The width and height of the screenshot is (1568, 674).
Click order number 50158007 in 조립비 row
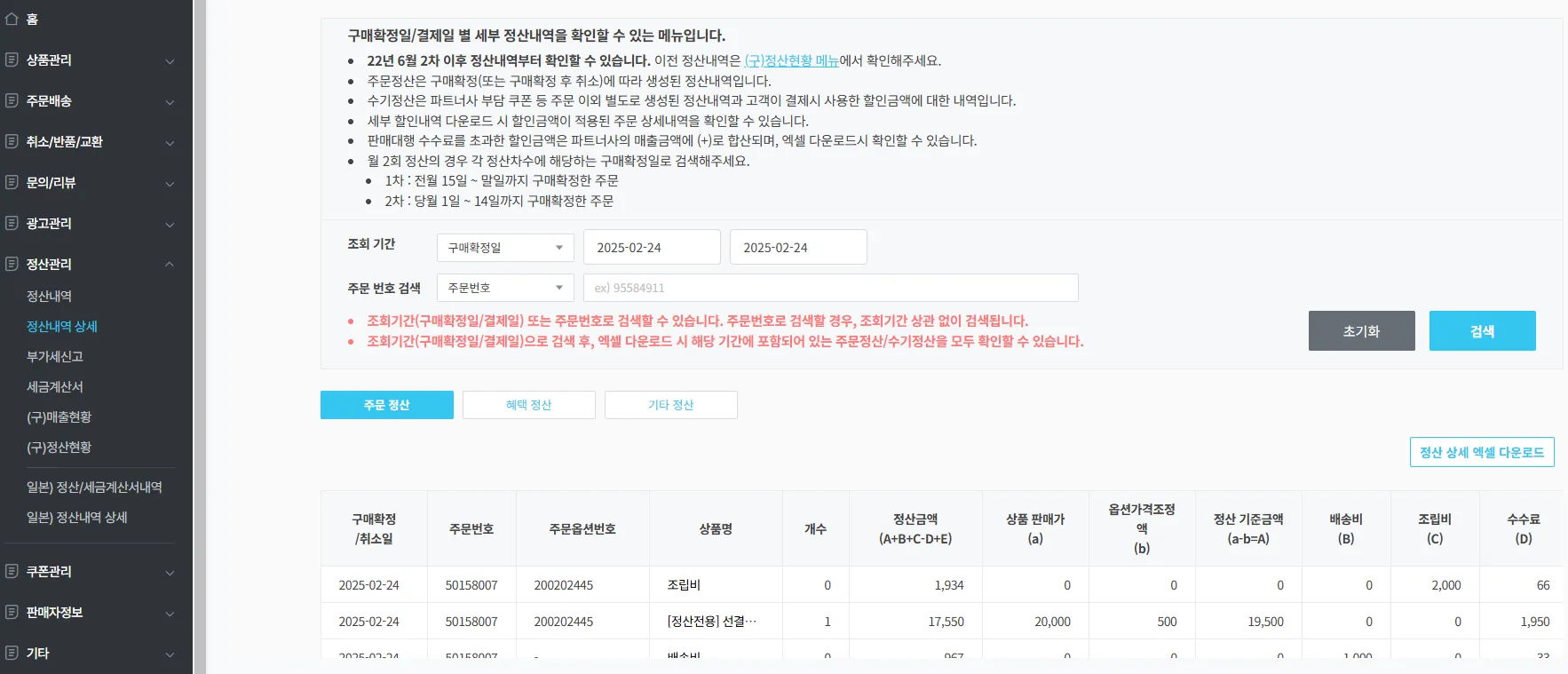coord(471,585)
